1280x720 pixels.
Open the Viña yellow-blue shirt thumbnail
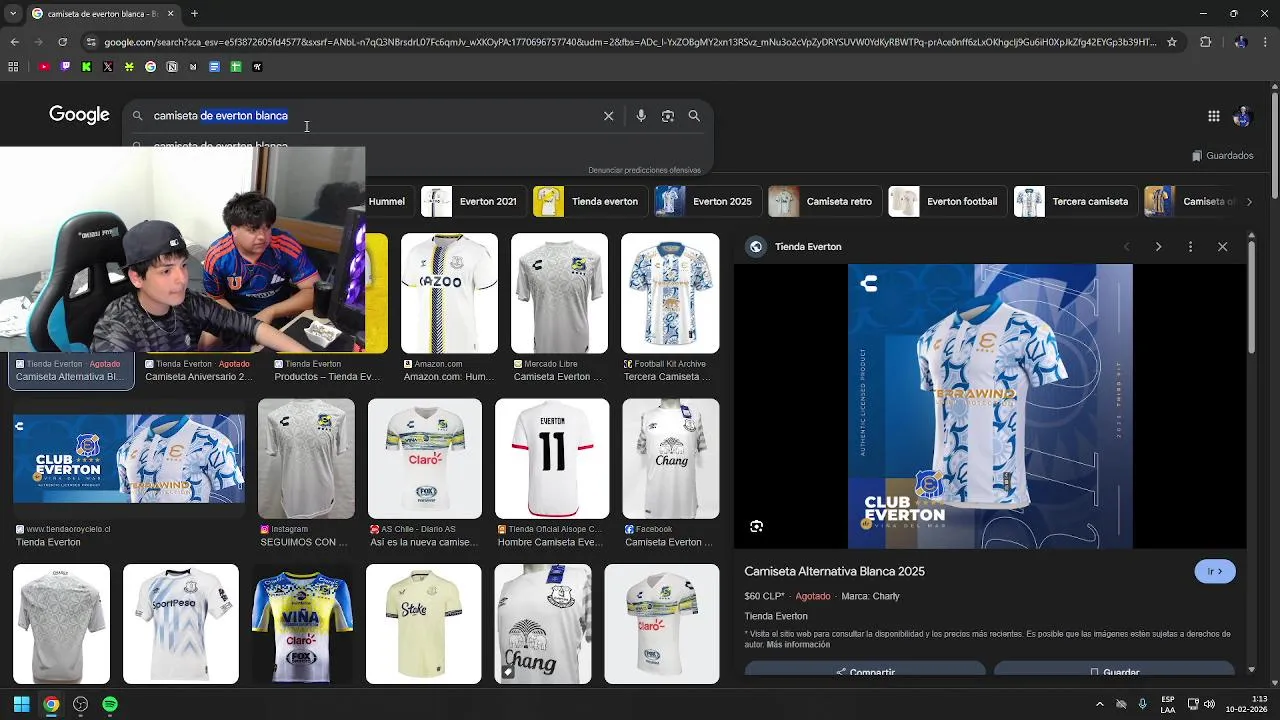[x=302, y=624]
